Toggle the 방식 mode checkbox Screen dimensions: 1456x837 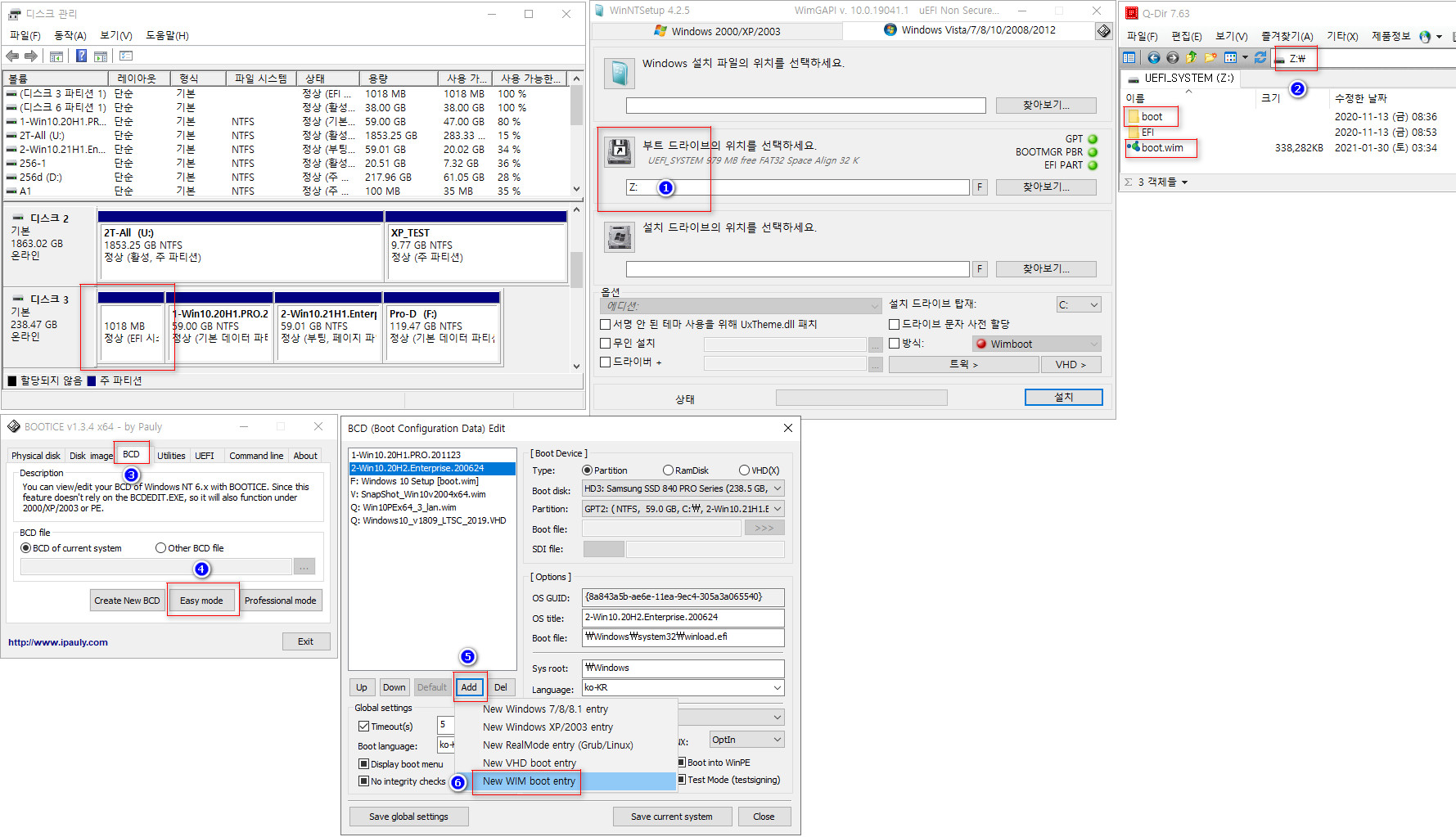pos(895,344)
